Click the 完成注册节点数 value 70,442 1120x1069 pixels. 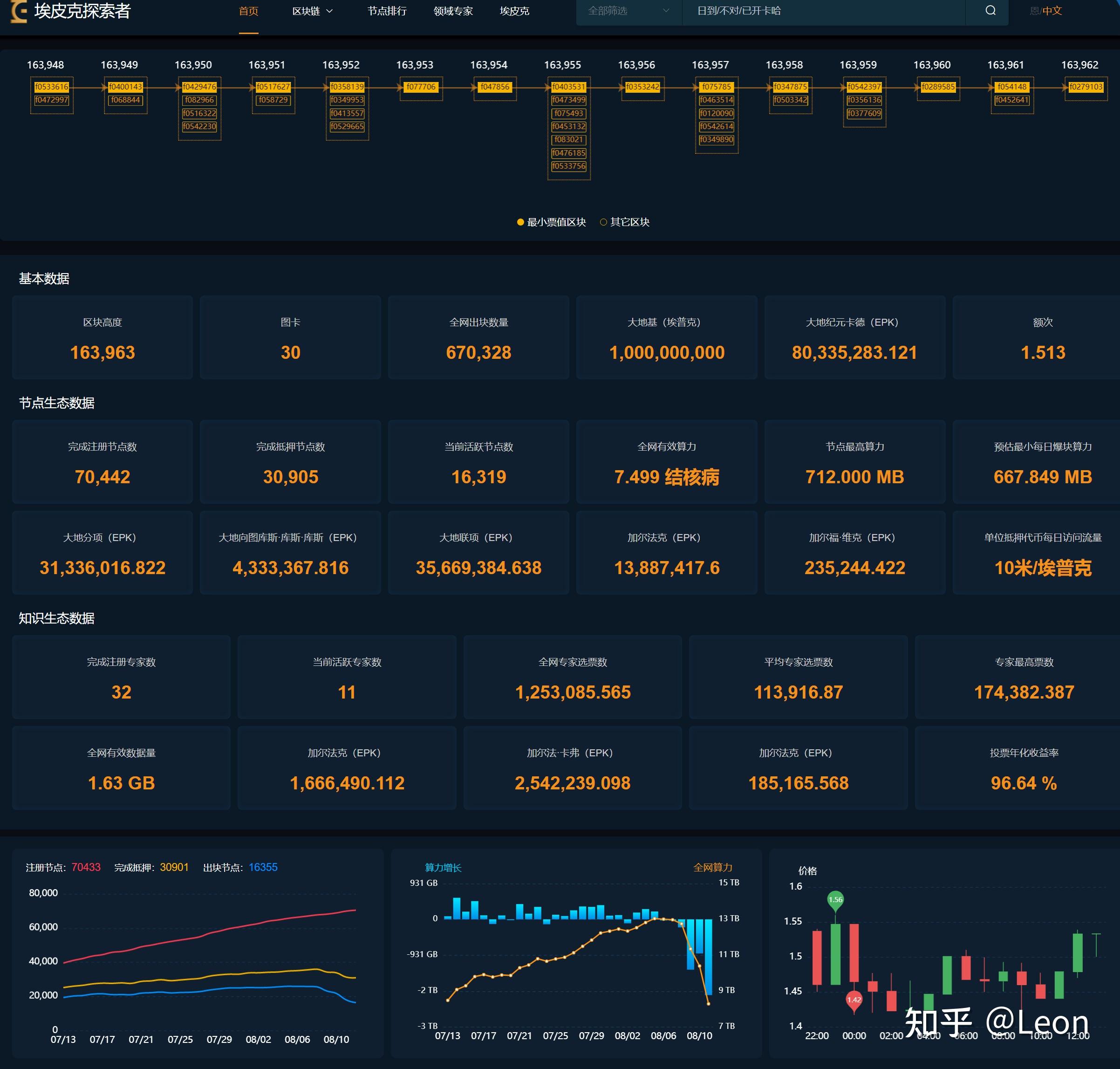102,477
